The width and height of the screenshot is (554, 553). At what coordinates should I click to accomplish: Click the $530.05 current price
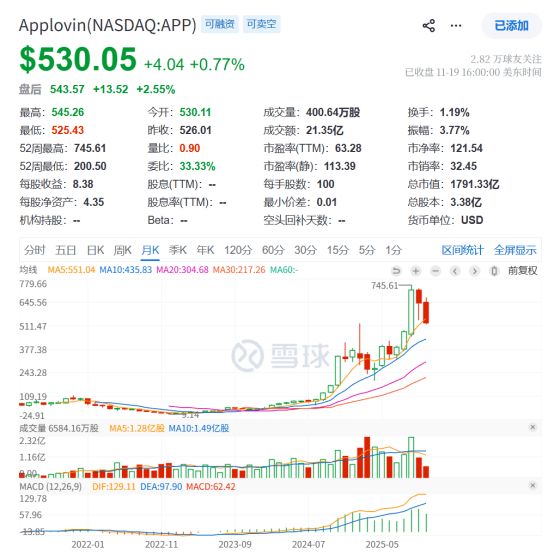tap(78, 59)
